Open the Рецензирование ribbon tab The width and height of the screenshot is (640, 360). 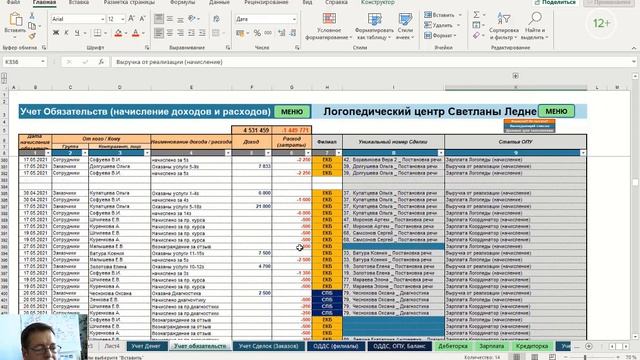click(266, 2)
